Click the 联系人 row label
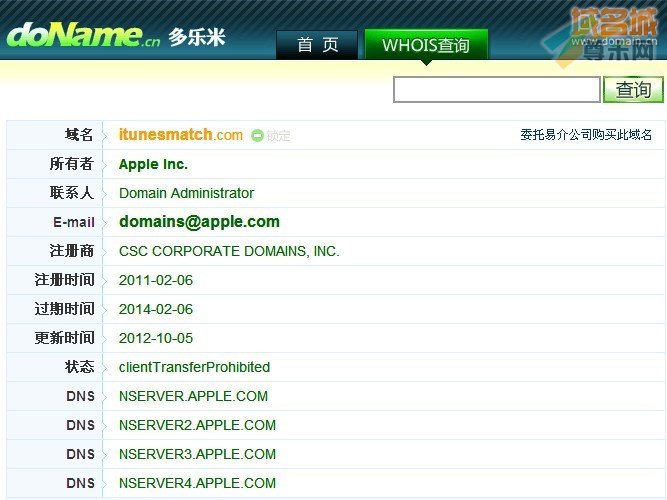 pos(71,193)
